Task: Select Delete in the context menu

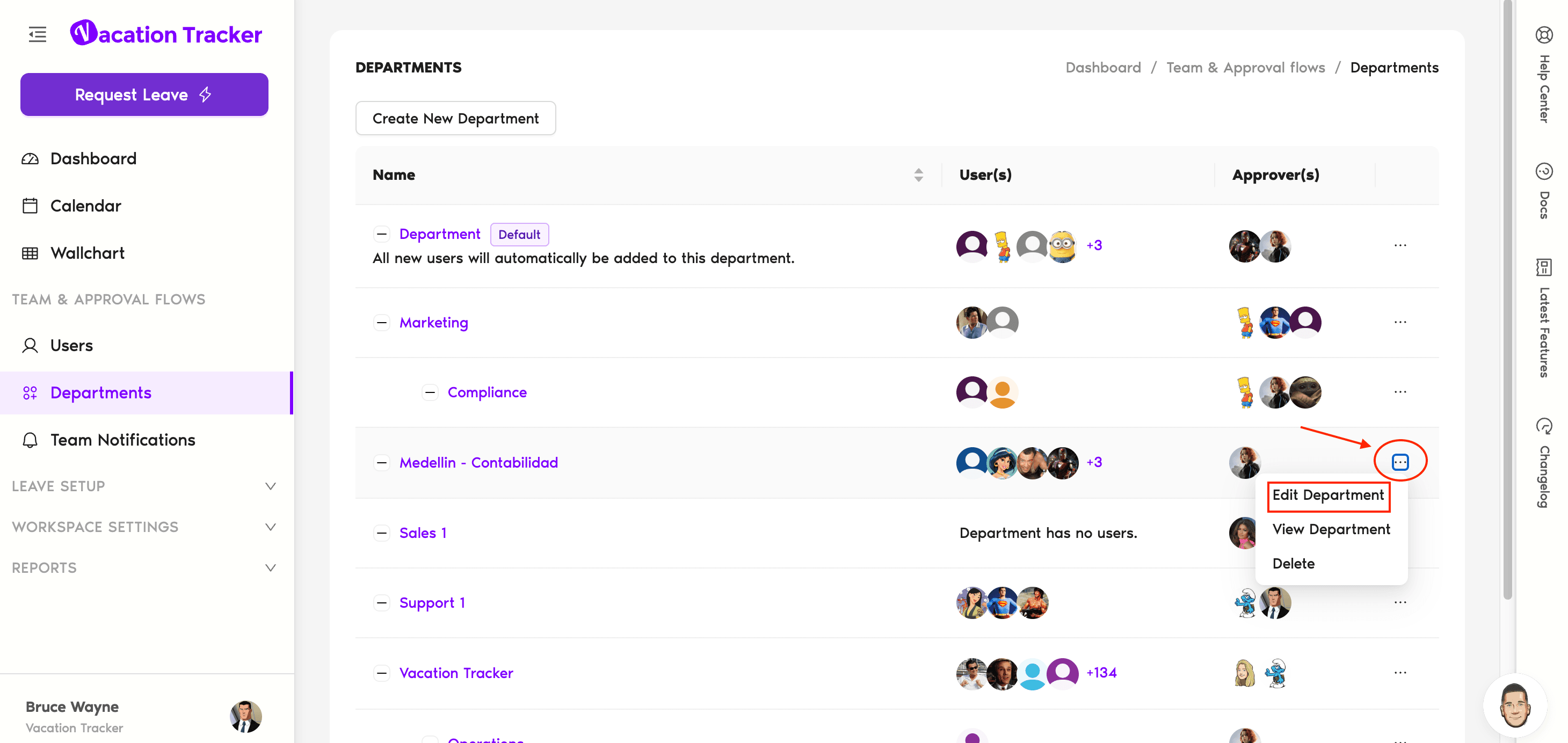Action: tap(1293, 564)
